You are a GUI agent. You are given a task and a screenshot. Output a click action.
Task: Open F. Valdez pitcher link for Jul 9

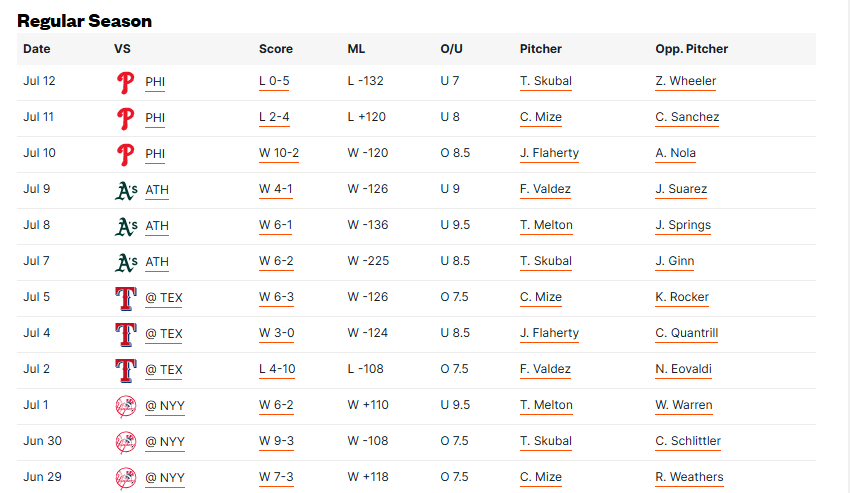545,189
